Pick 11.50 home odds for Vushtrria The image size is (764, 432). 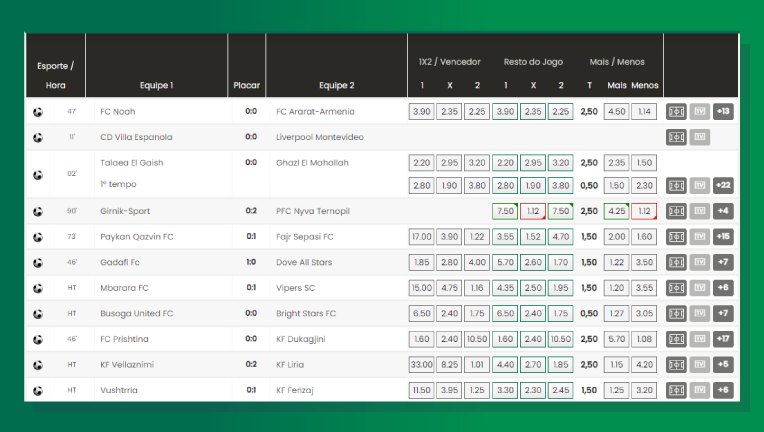(421, 390)
